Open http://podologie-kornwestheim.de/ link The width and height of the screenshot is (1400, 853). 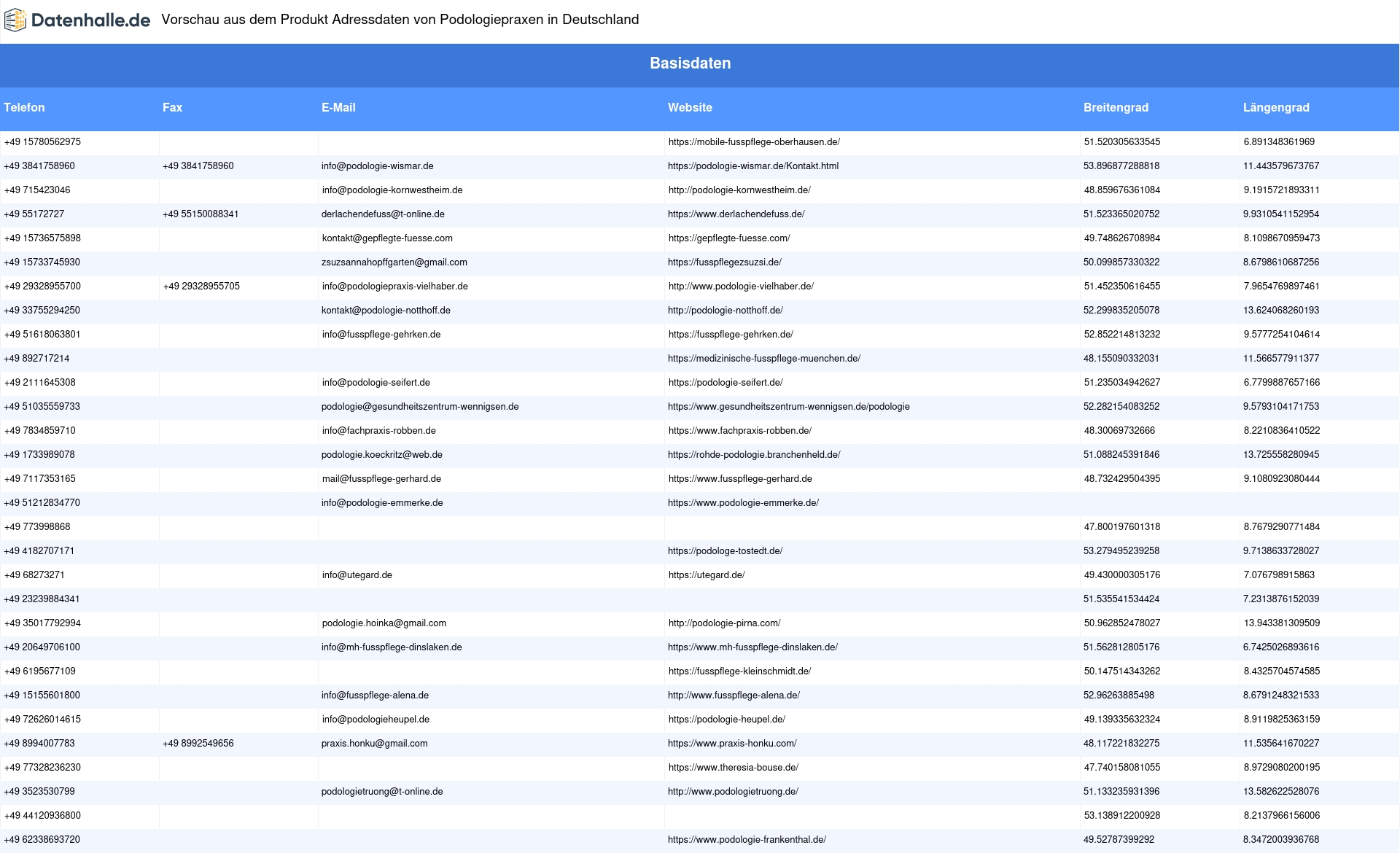[739, 190]
